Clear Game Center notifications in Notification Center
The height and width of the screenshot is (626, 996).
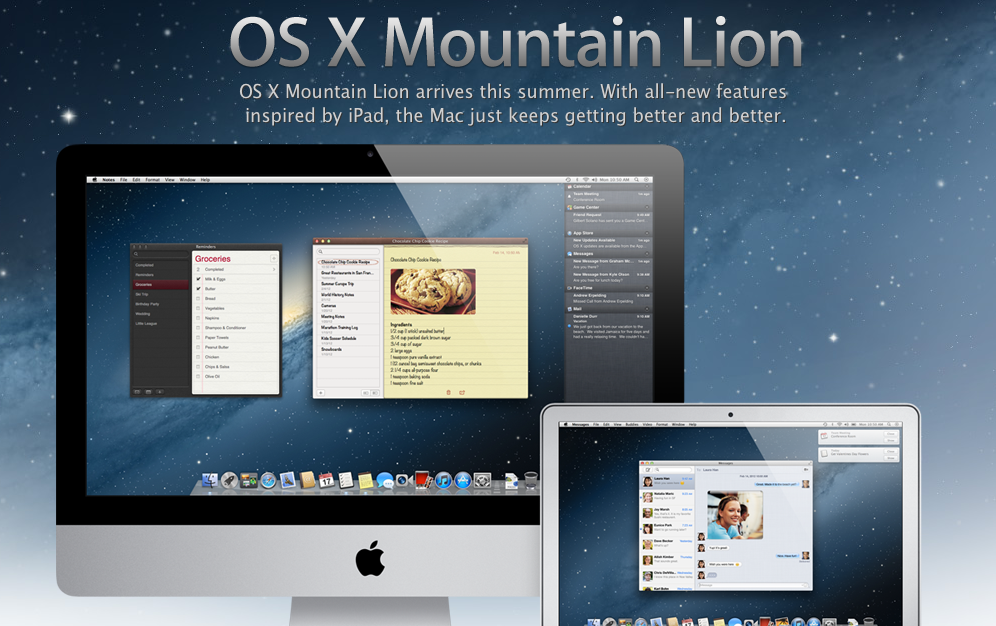pos(647,208)
